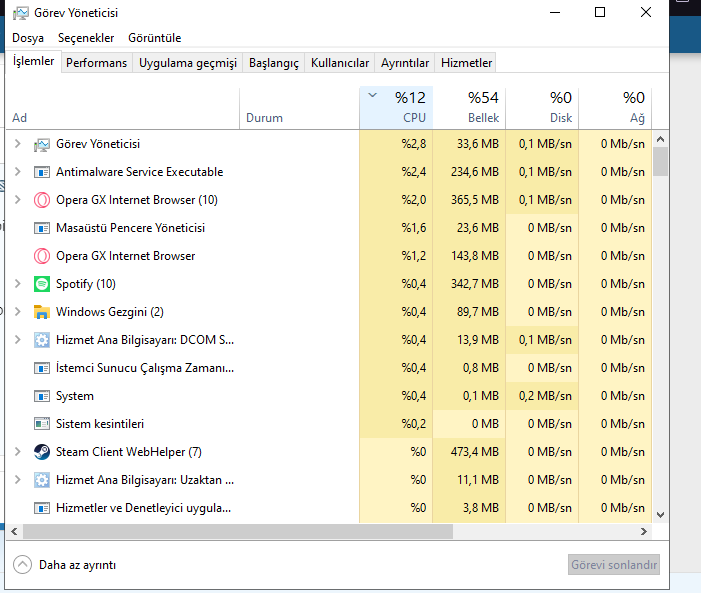Click the %2,8 CPU value
This screenshot has width=701, height=593.
(x=414, y=144)
